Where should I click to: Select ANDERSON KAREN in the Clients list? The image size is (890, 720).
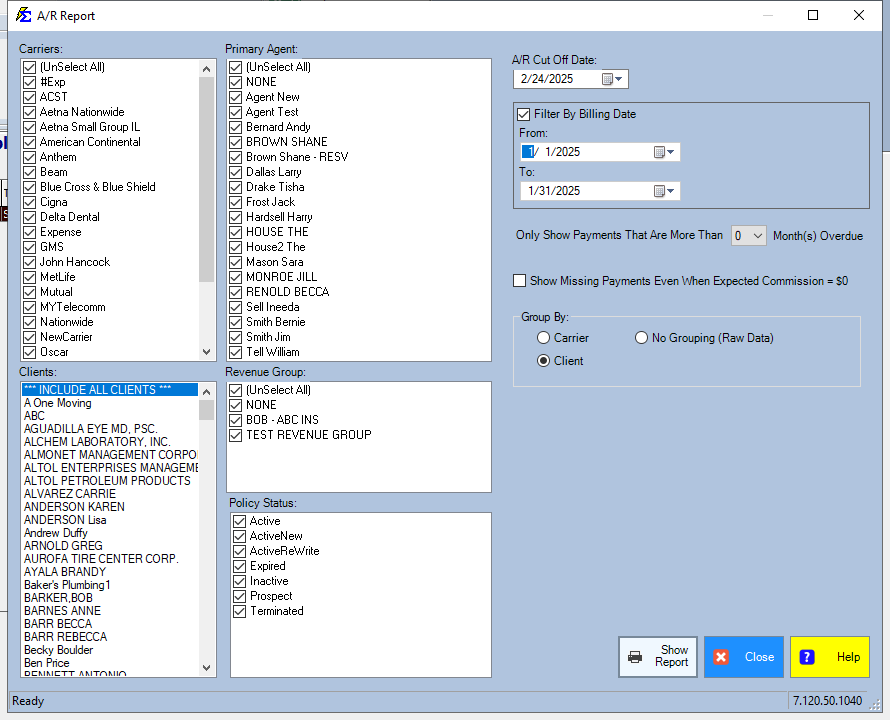74,507
